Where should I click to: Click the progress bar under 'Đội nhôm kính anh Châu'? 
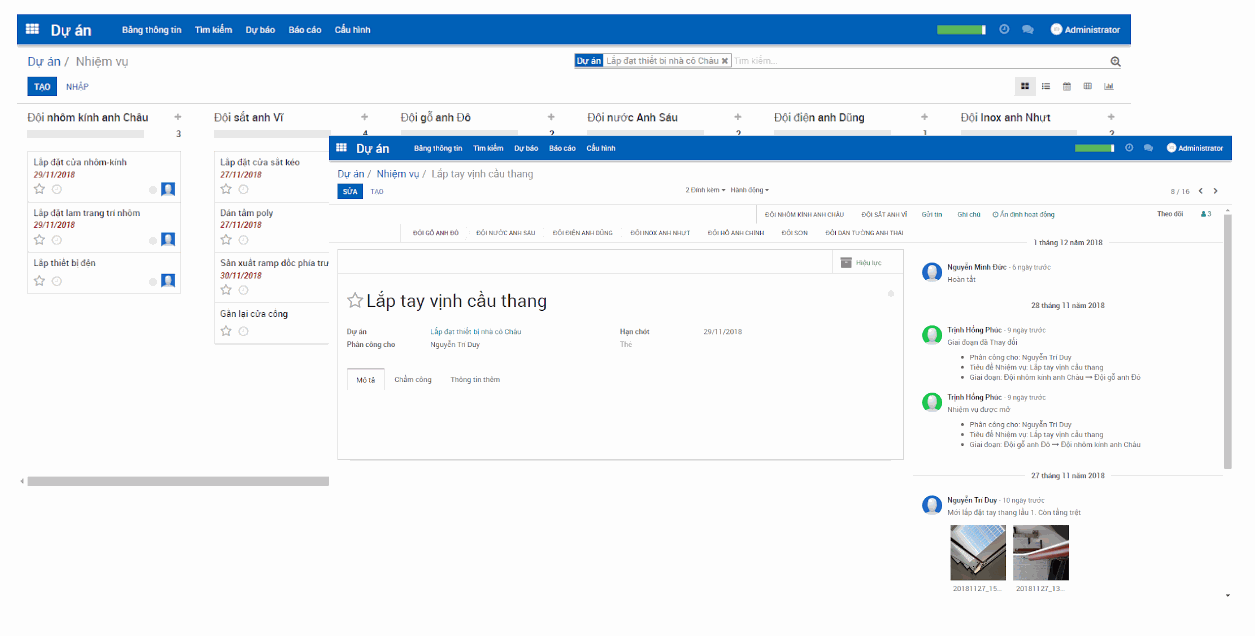87,131
